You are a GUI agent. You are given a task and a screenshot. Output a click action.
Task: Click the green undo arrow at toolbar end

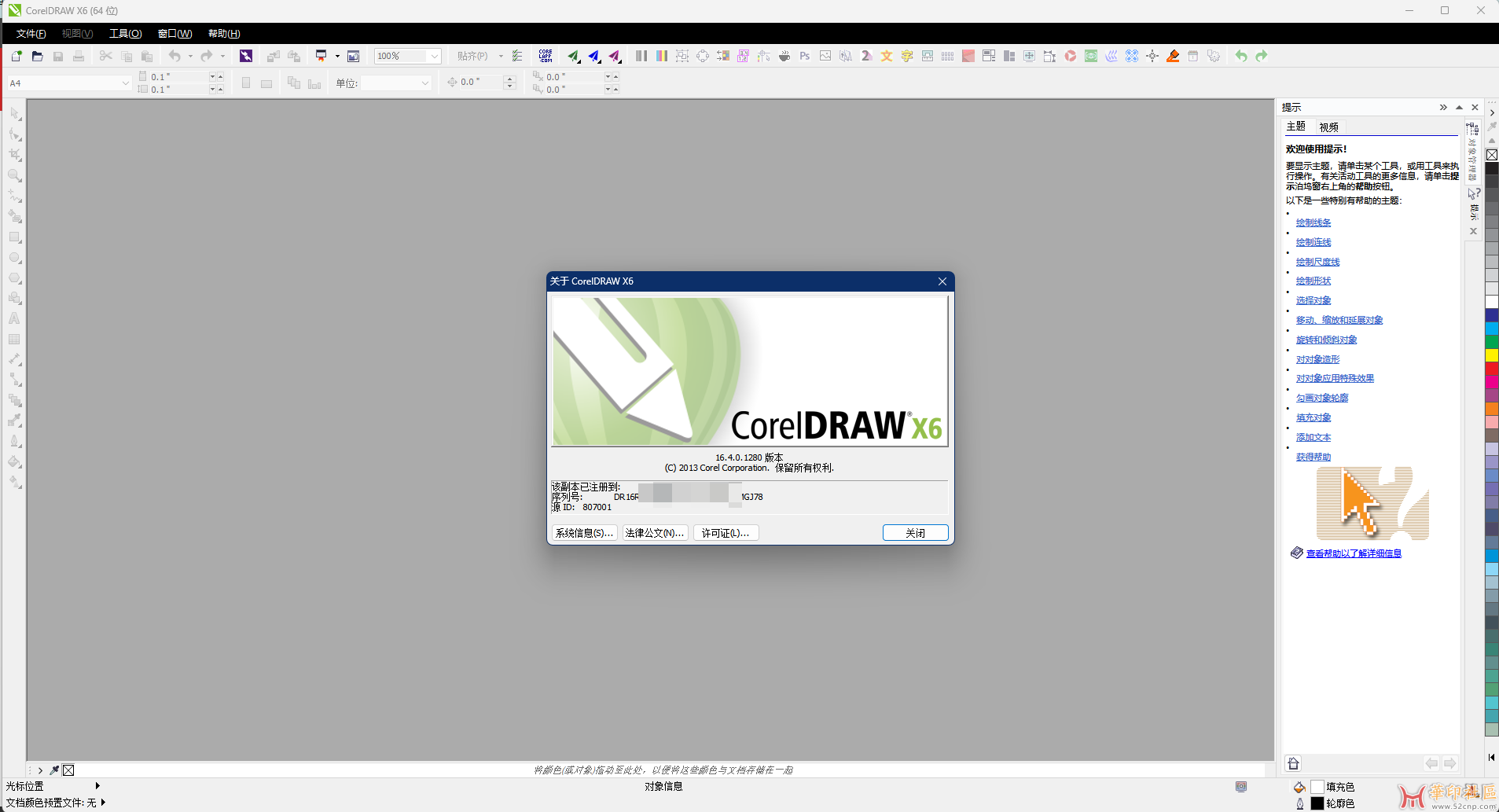[x=1241, y=56]
